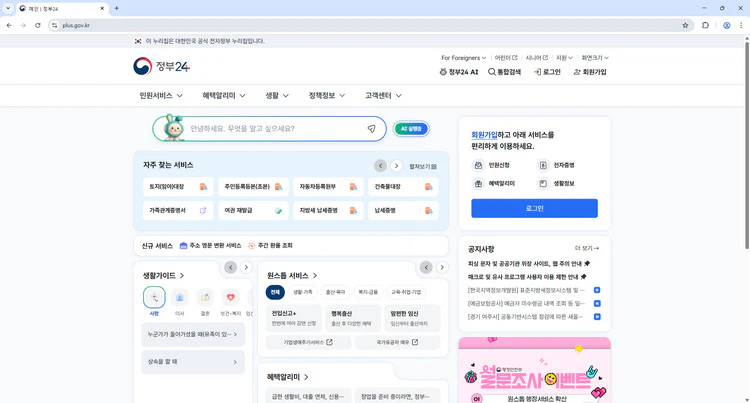Expand the 지원 dropdown
This screenshot has height=403, width=750.
(564, 58)
